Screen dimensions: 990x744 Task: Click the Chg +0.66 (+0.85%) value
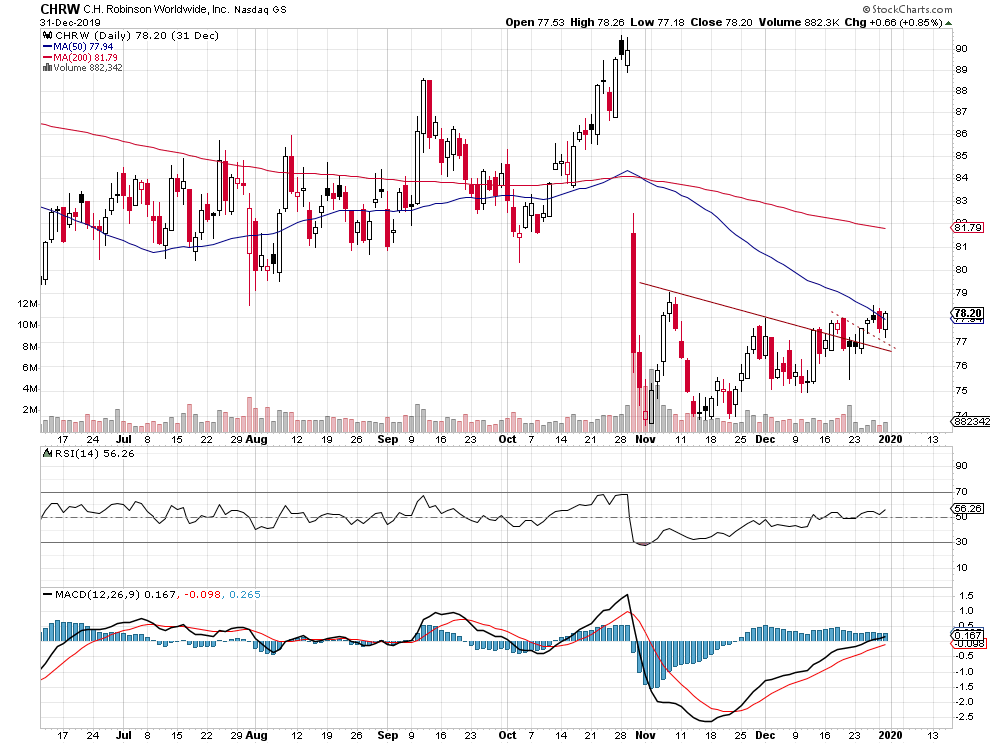tap(893, 22)
